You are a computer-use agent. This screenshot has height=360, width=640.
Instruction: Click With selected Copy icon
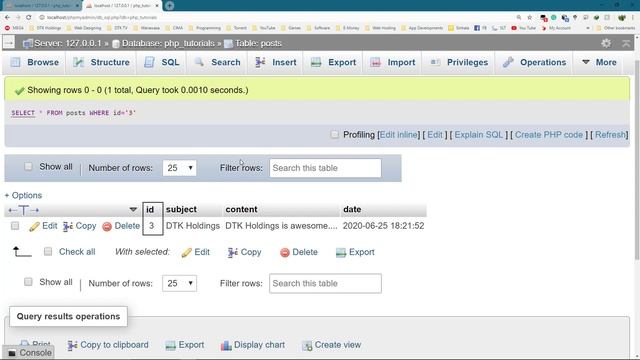(233, 253)
